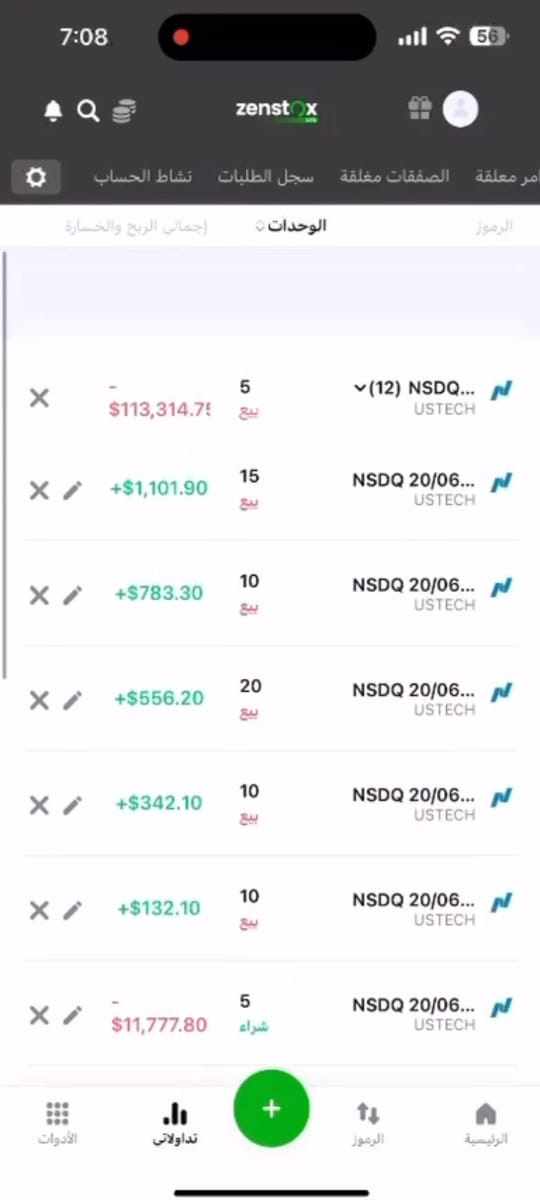Image resolution: width=540 pixels, height=1200 pixels.
Task: Close all grouped NSDQ (12) positions X
Action: (x=38, y=397)
